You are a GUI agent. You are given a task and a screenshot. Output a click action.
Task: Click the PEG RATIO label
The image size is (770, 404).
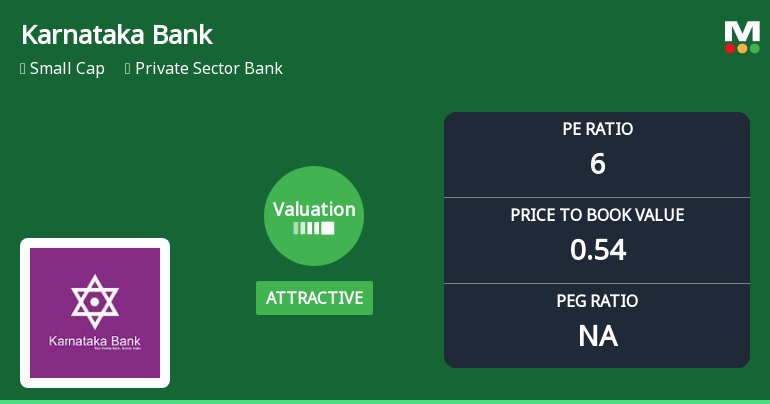[x=597, y=301]
